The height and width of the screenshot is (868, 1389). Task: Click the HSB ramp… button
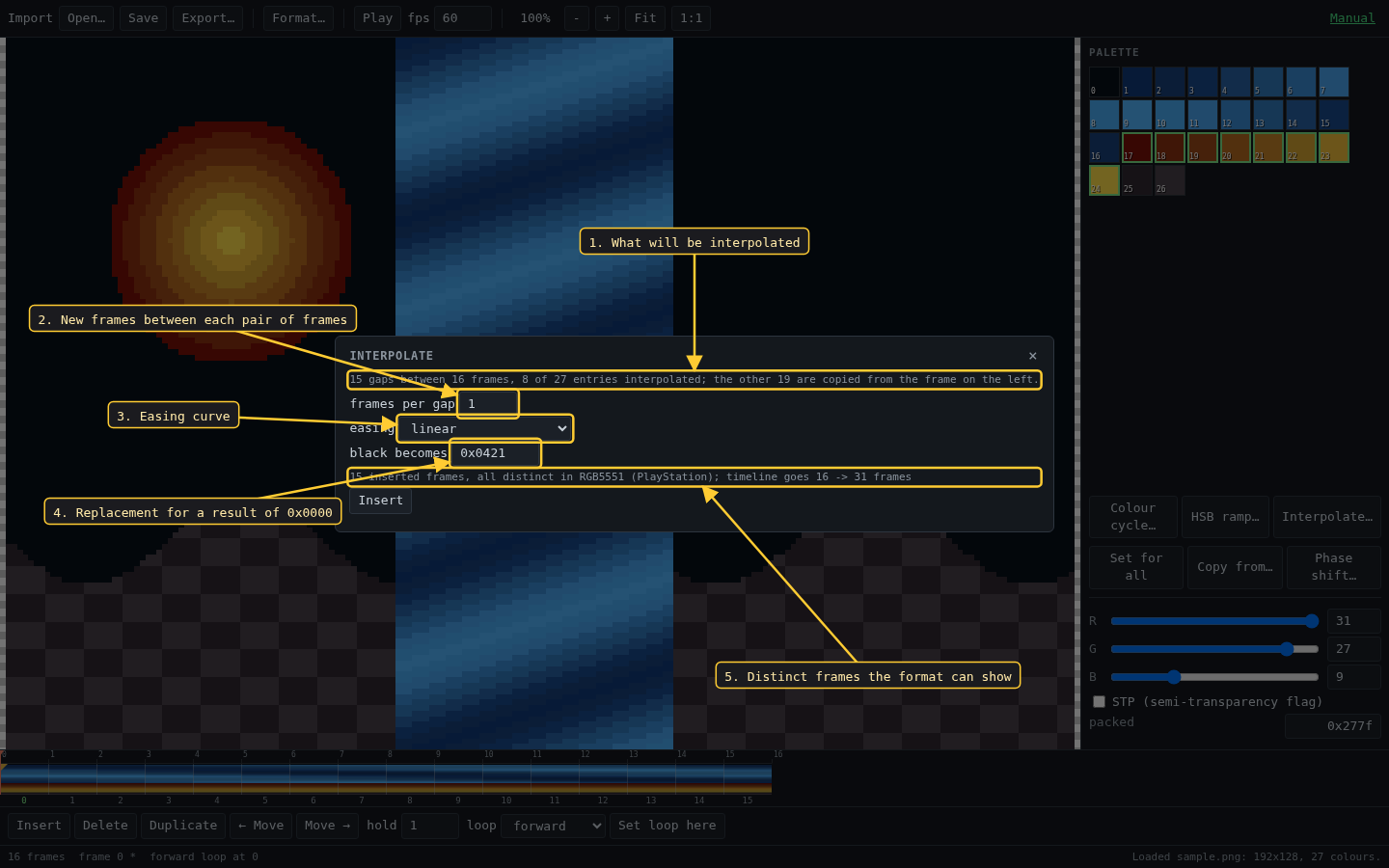(1225, 517)
